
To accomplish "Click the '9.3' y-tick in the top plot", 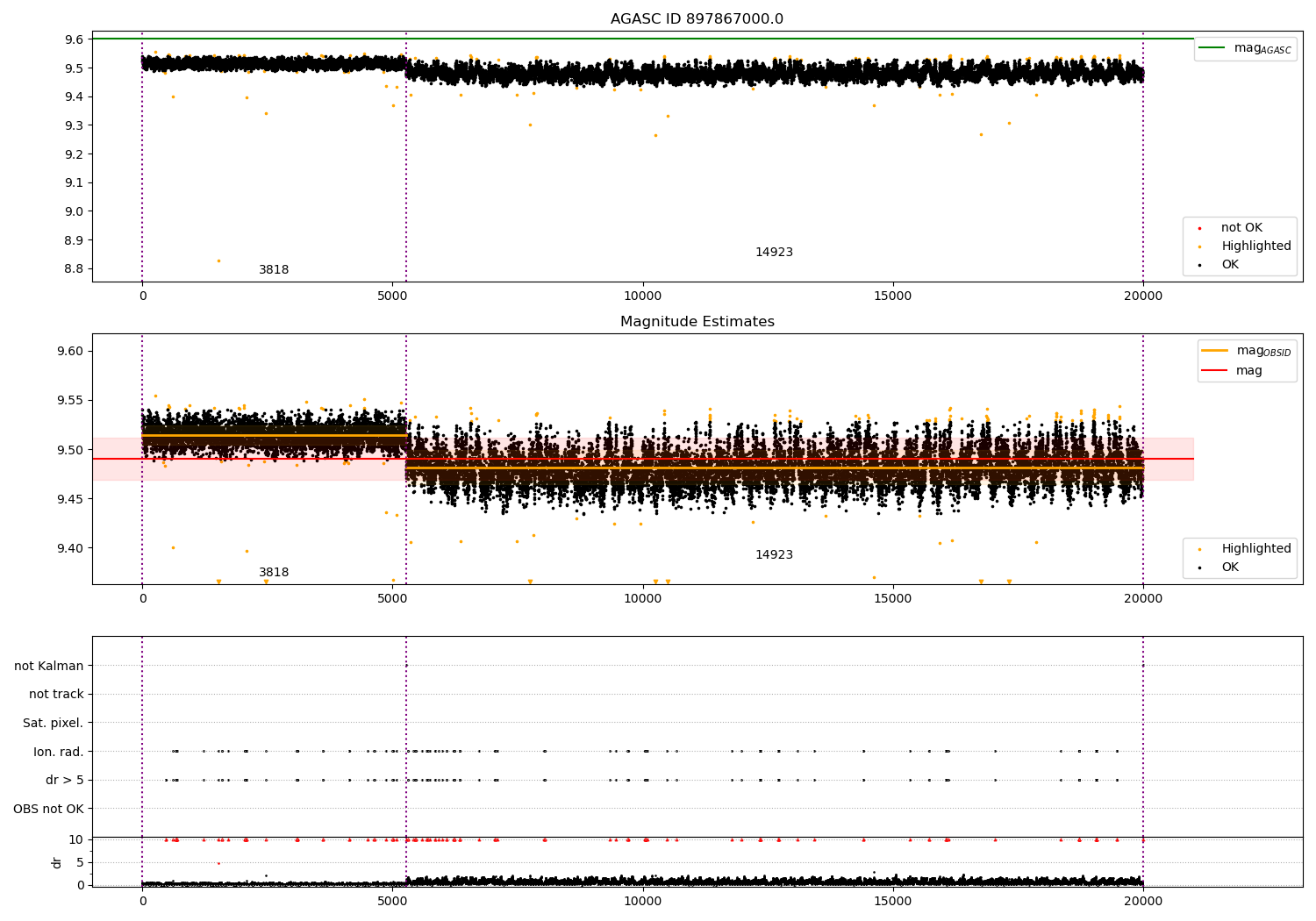I will 75,125.
